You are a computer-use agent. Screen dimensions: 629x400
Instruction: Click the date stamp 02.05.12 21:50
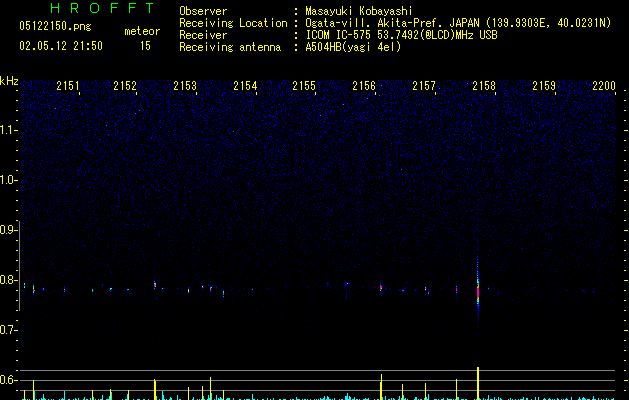click(61, 46)
